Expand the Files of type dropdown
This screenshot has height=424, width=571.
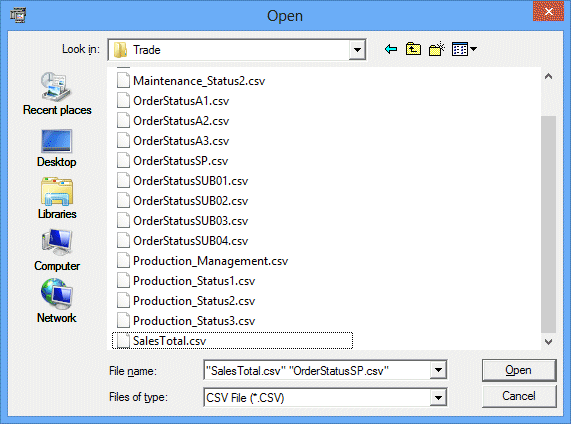tap(438, 397)
